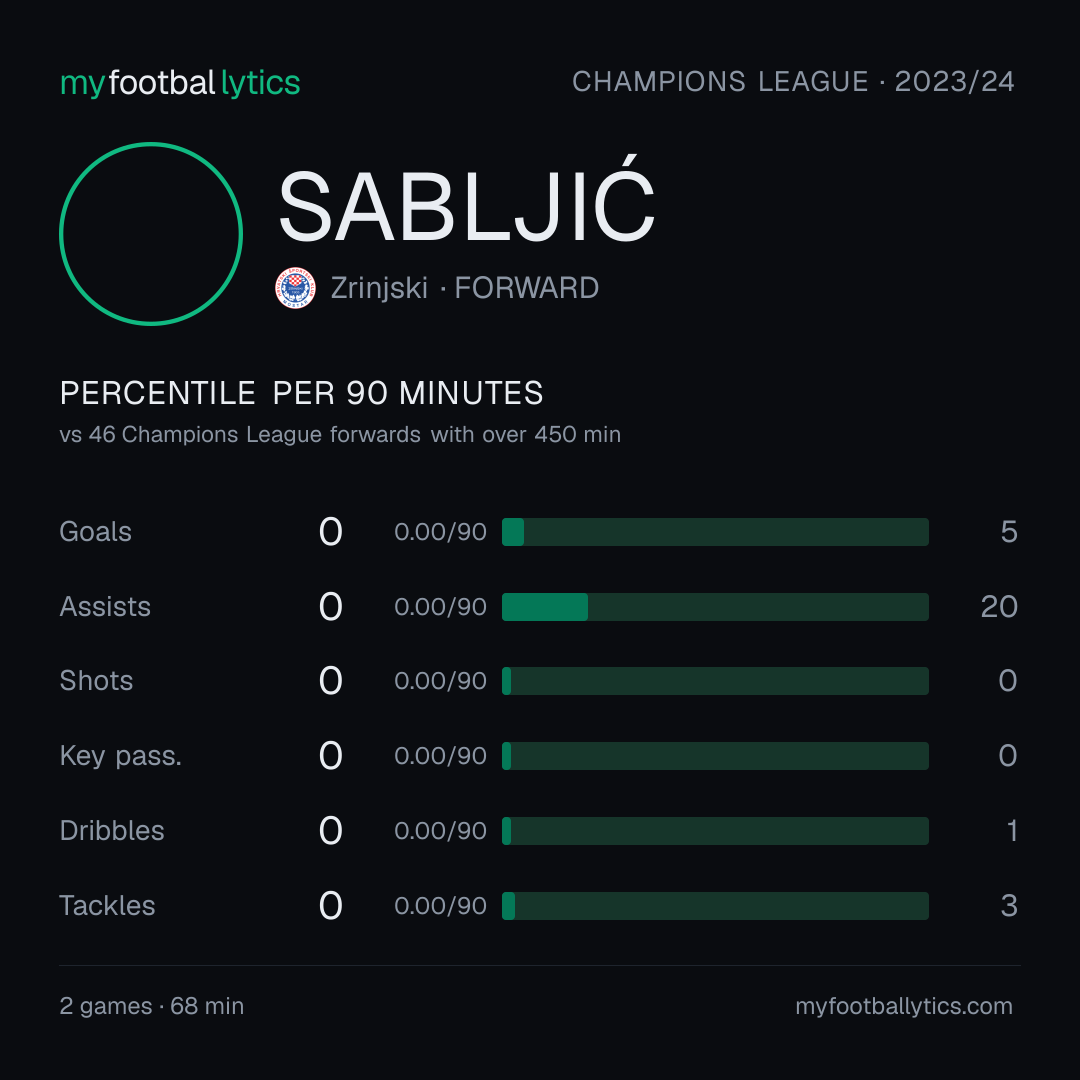This screenshot has height=1080, width=1080.
Task: Click the Zrinjski team name text
Action: click(379, 288)
